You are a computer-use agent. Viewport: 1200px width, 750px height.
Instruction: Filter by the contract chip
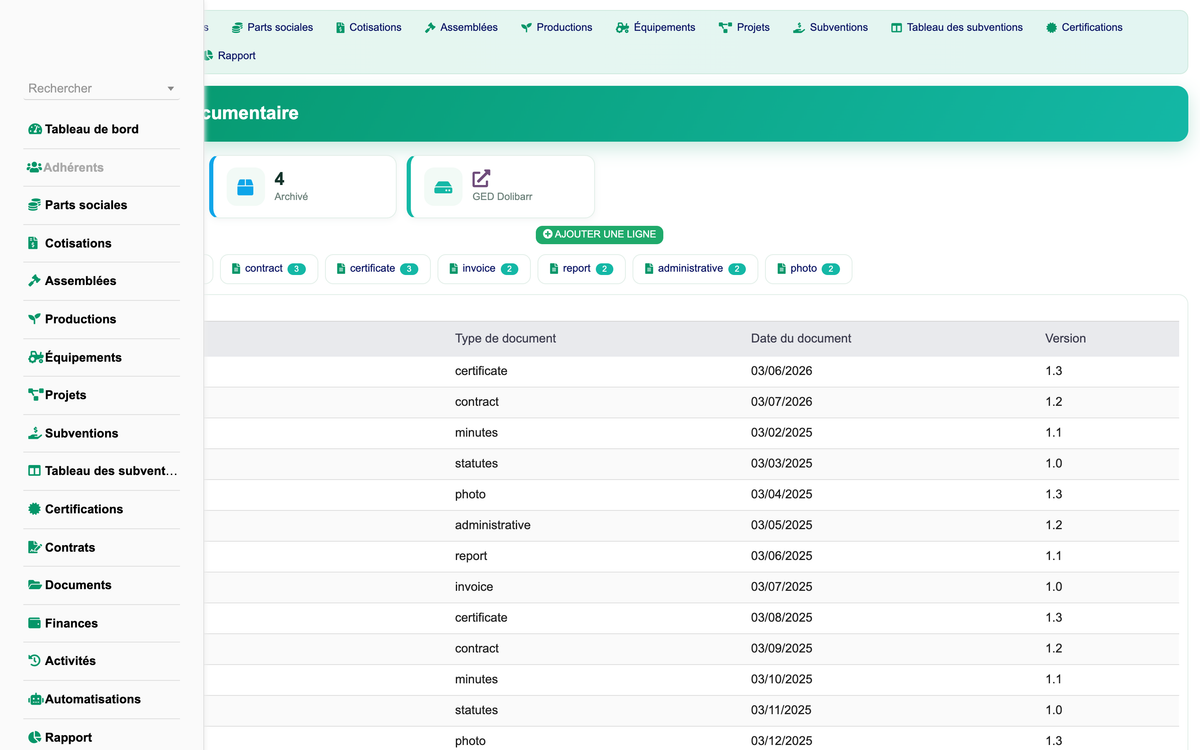269,269
